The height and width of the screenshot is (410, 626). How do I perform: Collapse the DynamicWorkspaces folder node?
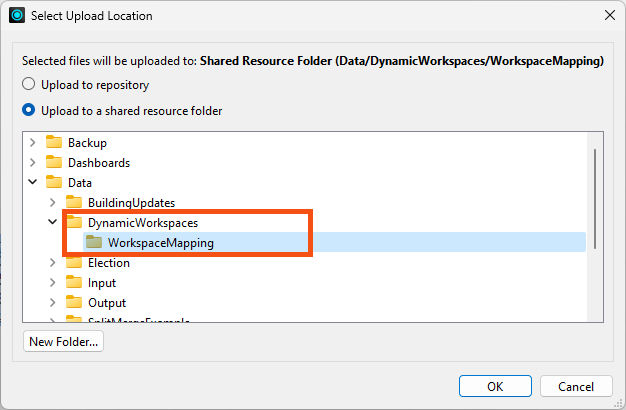click(x=53, y=223)
